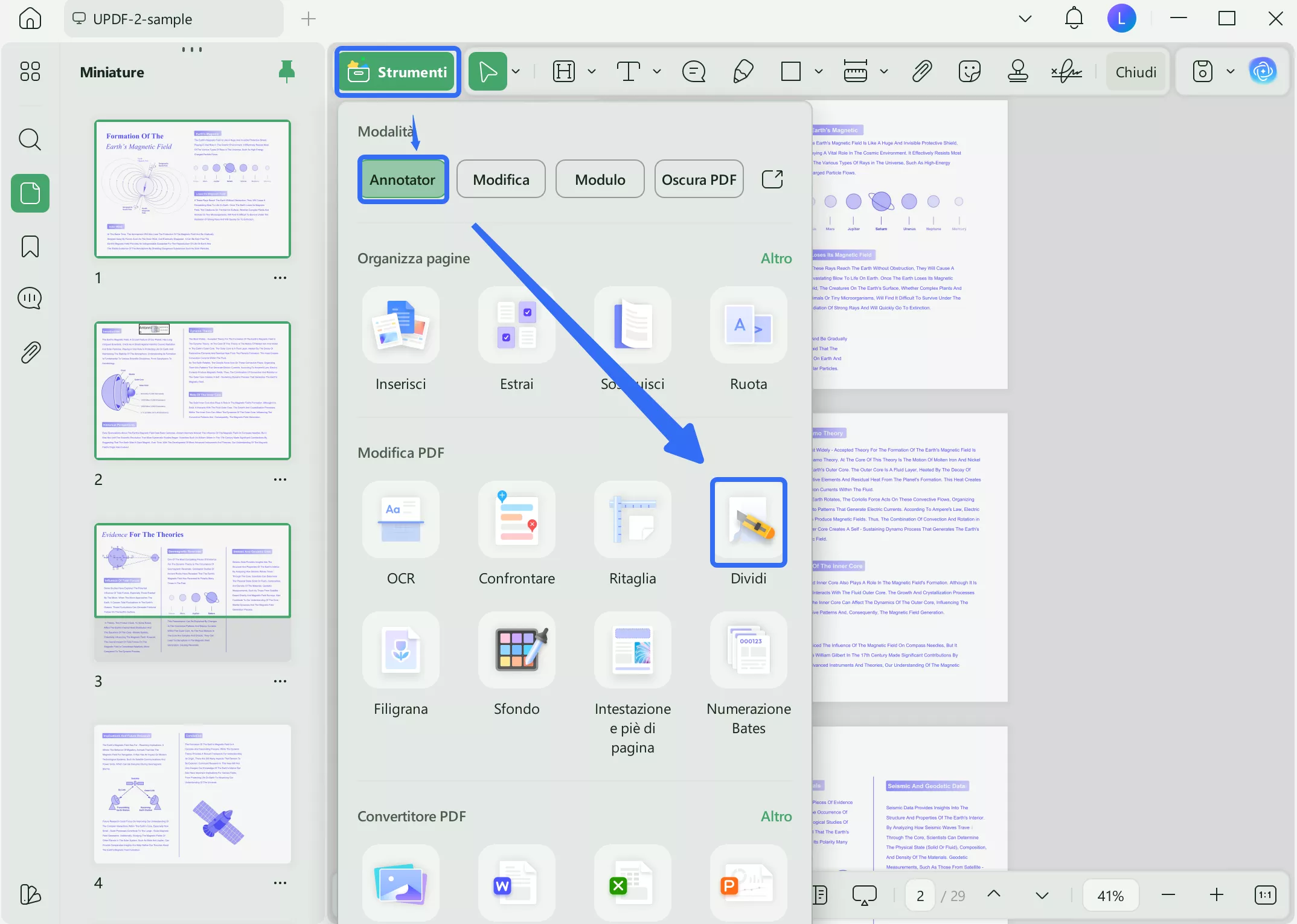Open the OCR tool
The image size is (1297, 924).
(x=400, y=521)
